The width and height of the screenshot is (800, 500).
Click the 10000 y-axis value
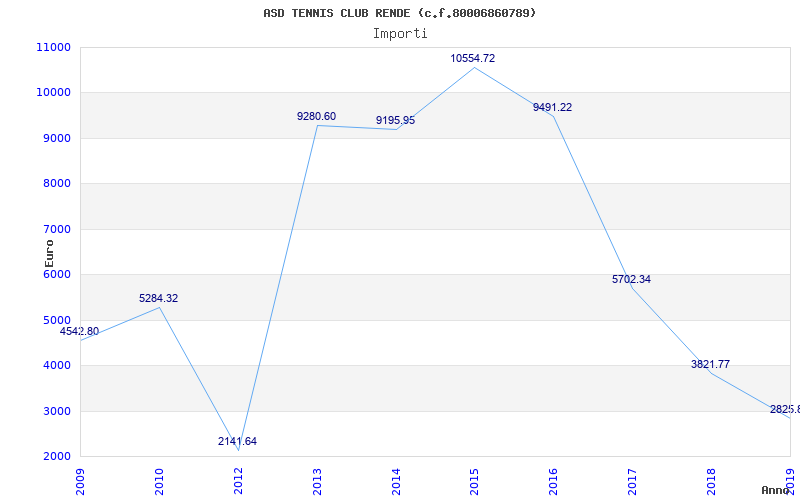(54, 93)
